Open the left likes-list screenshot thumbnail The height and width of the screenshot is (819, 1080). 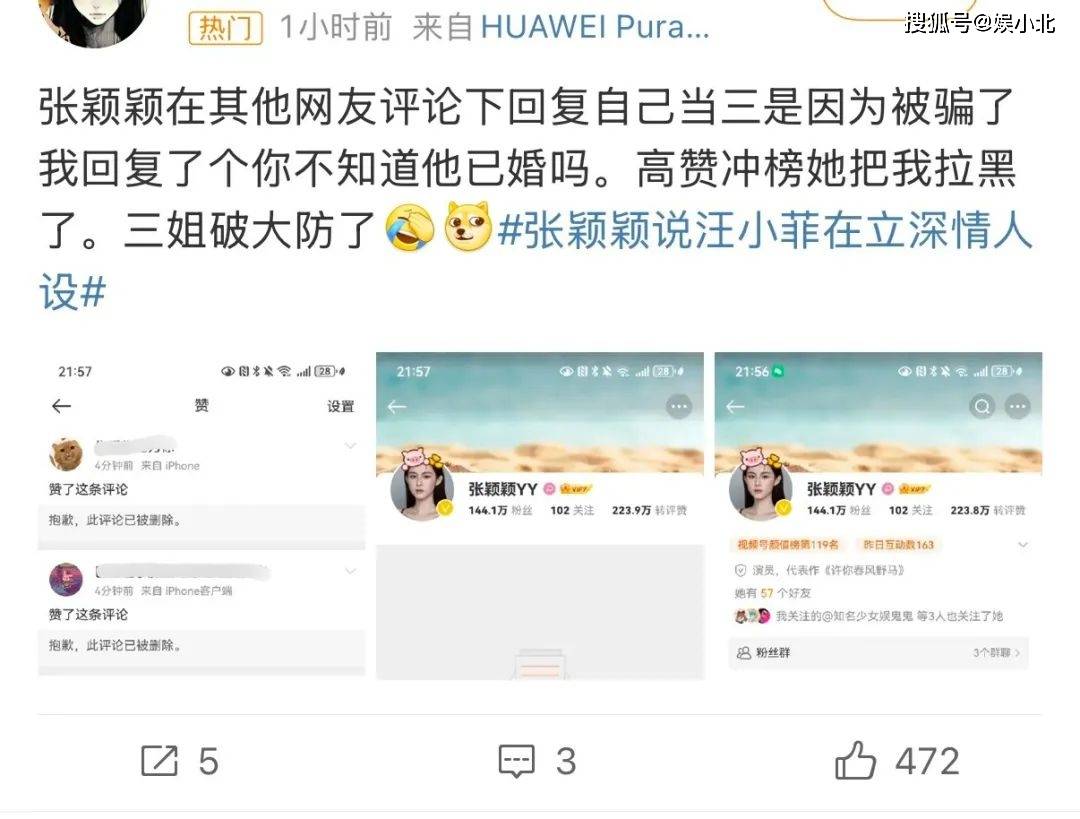click(201, 515)
